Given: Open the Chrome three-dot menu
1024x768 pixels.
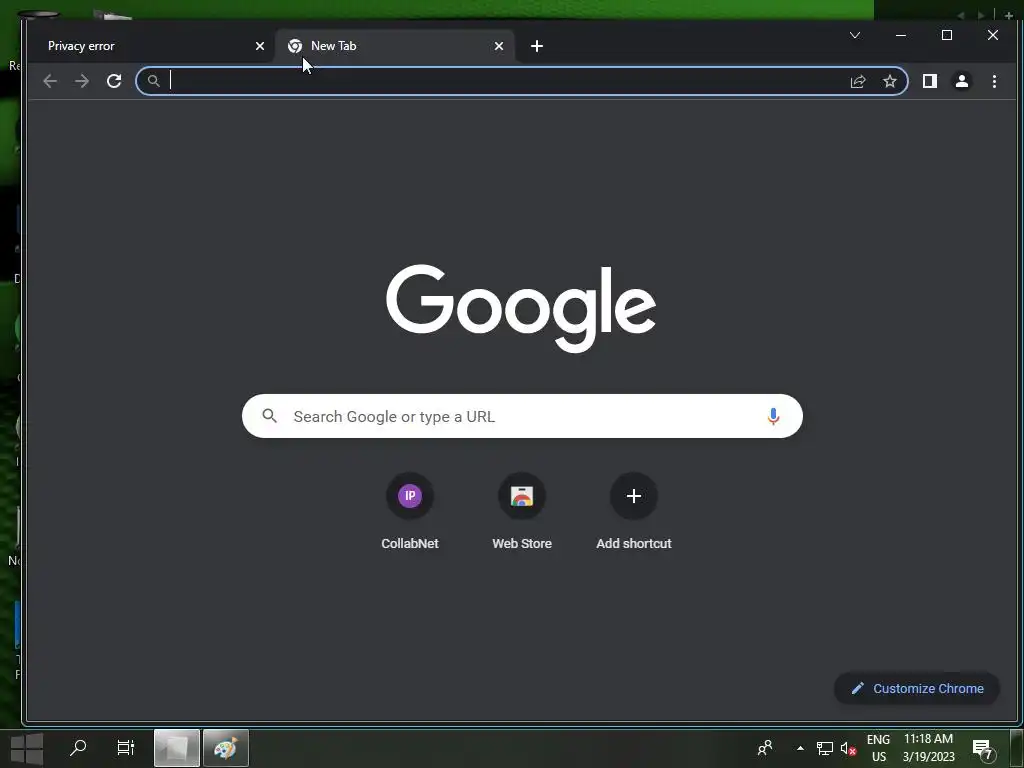Looking at the screenshot, I should click(994, 81).
